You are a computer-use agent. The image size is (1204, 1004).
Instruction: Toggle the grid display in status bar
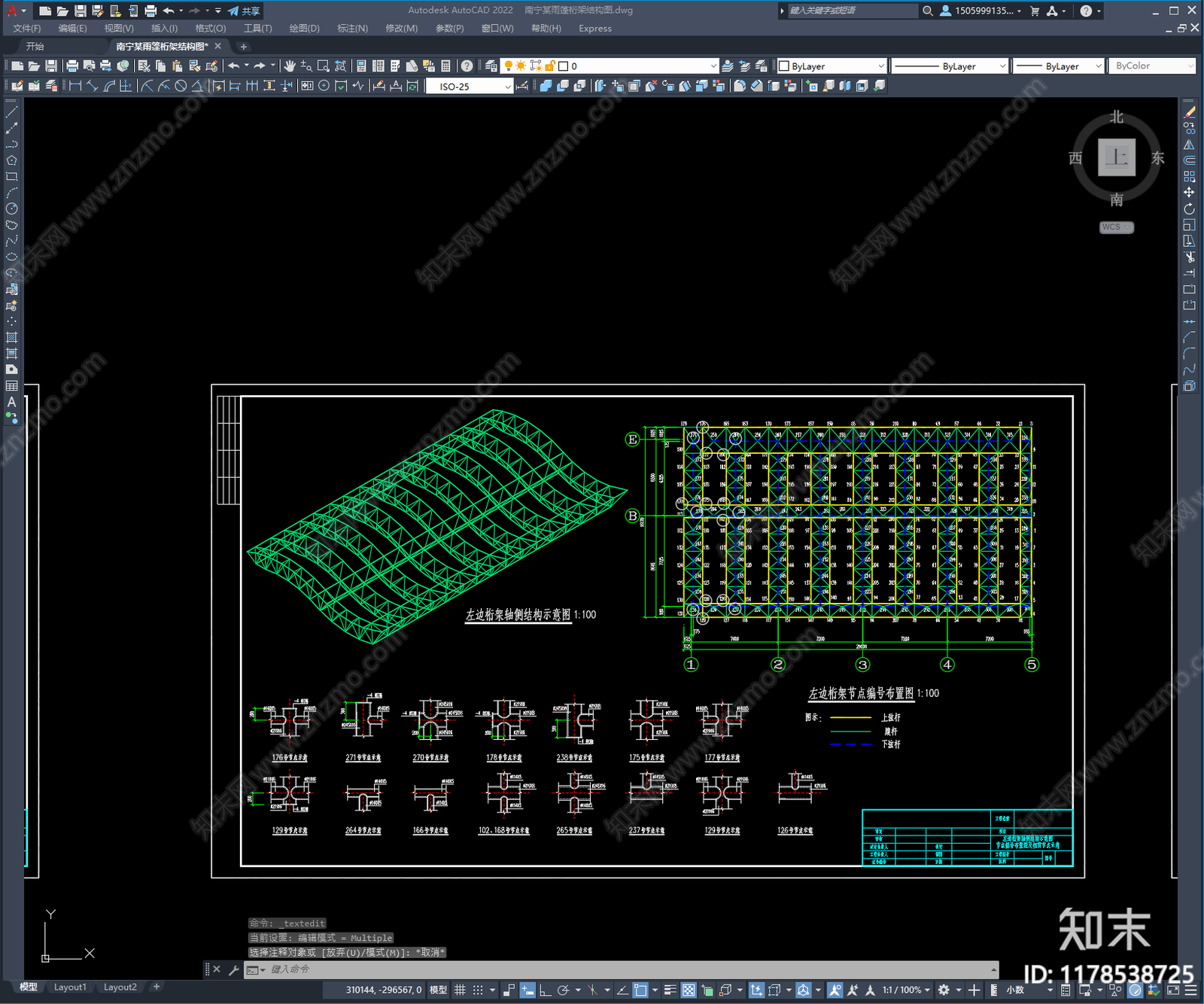(x=460, y=990)
